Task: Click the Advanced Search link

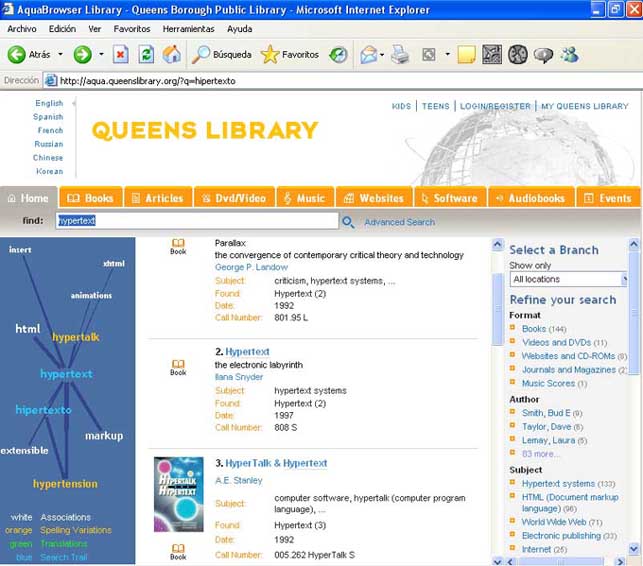Action: (x=400, y=222)
